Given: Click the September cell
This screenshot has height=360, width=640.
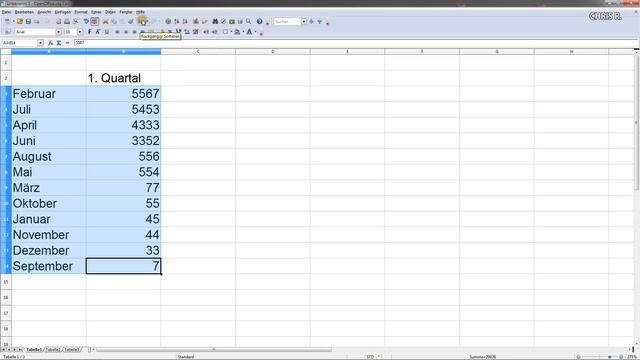Looking at the screenshot, I should (49, 266).
